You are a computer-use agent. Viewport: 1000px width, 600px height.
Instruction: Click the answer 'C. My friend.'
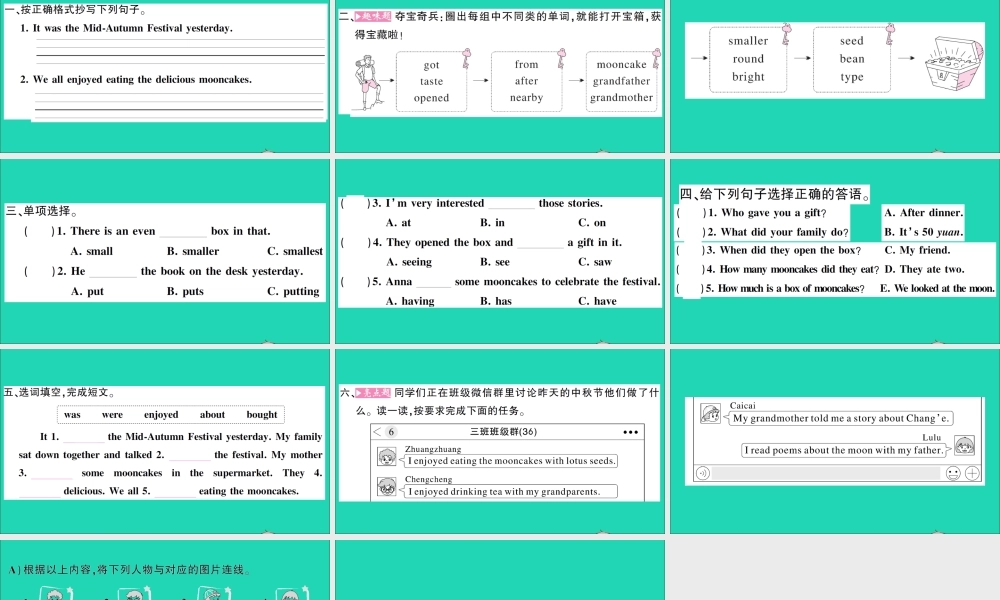click(x=917, y=250)
